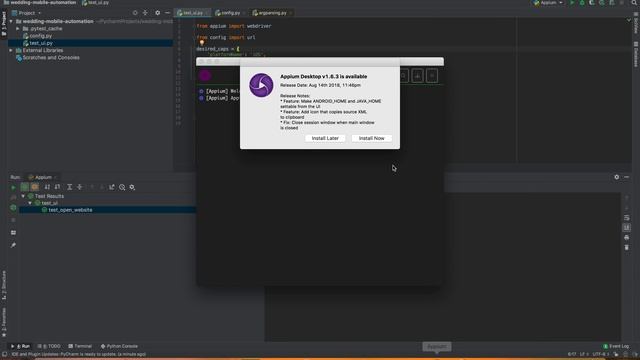Switch to the config.py editor tab
Image resolution: width=640 pixels, height=360 pixels.
click(x=230, y=13)
